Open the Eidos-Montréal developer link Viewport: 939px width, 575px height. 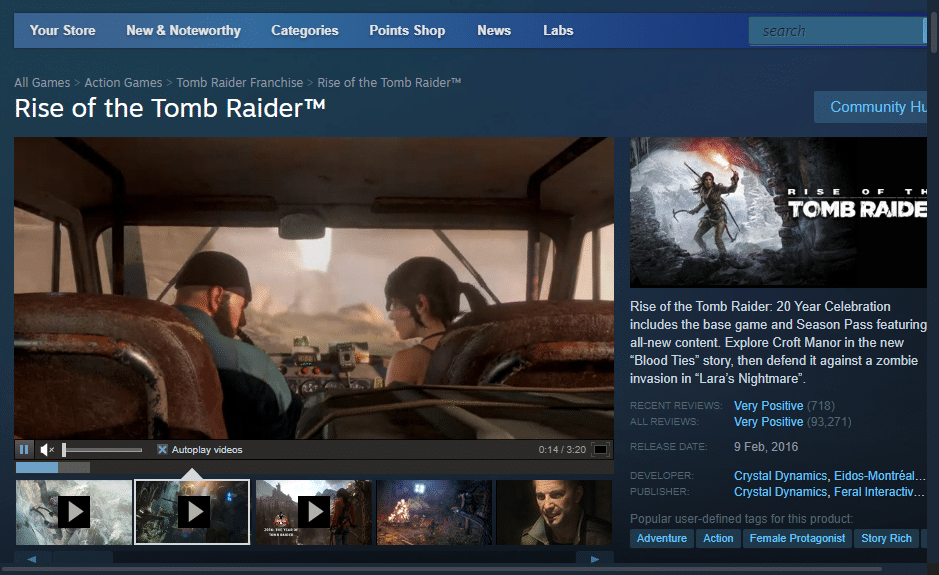pyautogui.click(x=880, y=476)
